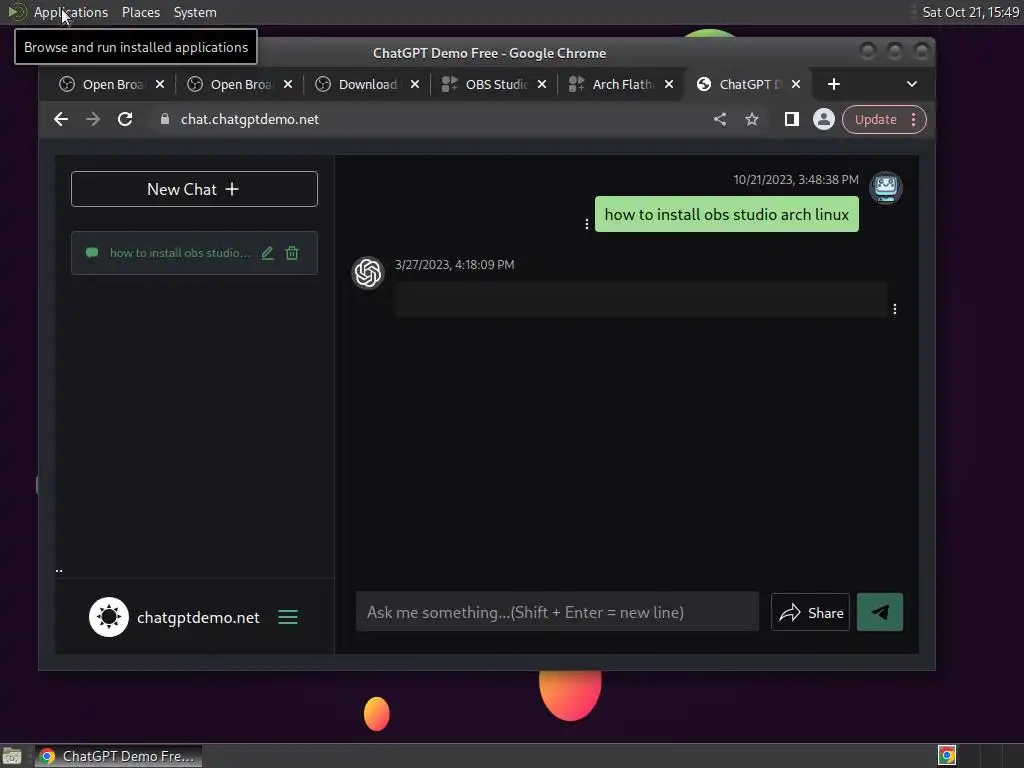Image resolution: width=1024 pixels, height=768 pixels.
Task: Reload the chatgptdemo page
Action: 125,120
